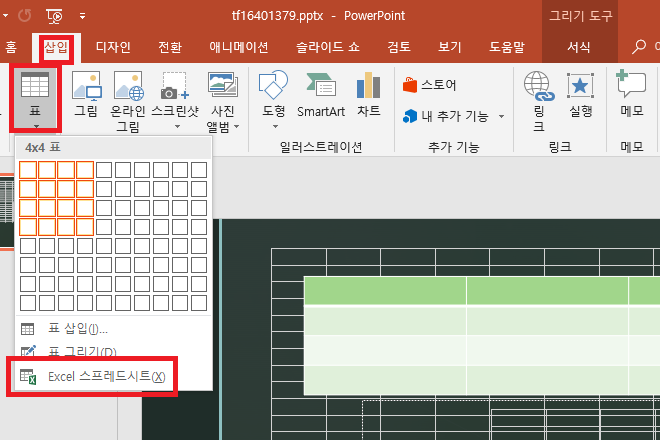Screen dimensions: 660x440
Task: Choose 표 삽입(I)... menu item
Action: pos(113,328)
